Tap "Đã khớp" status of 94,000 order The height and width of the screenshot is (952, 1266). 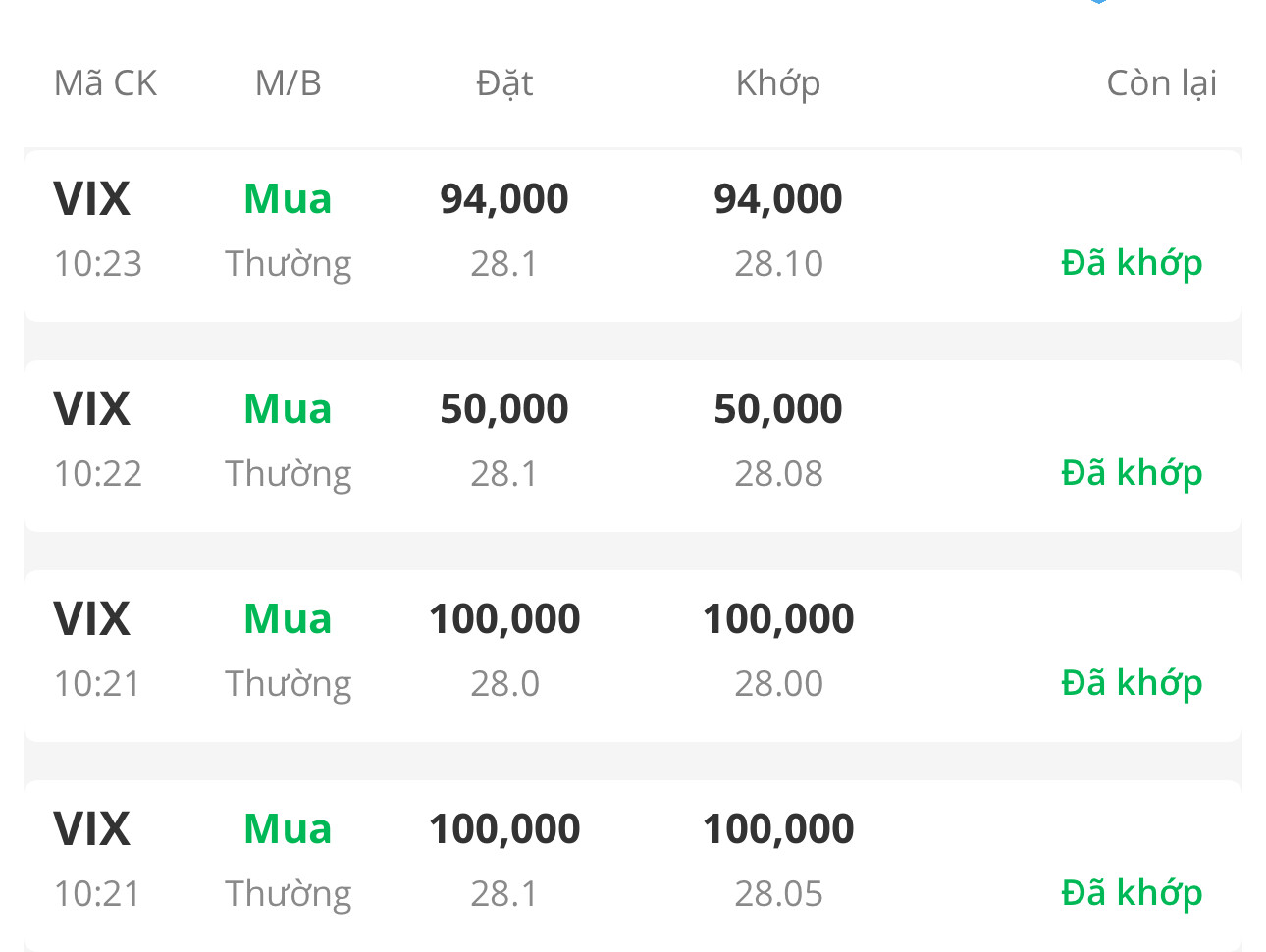coord(1132,263)
